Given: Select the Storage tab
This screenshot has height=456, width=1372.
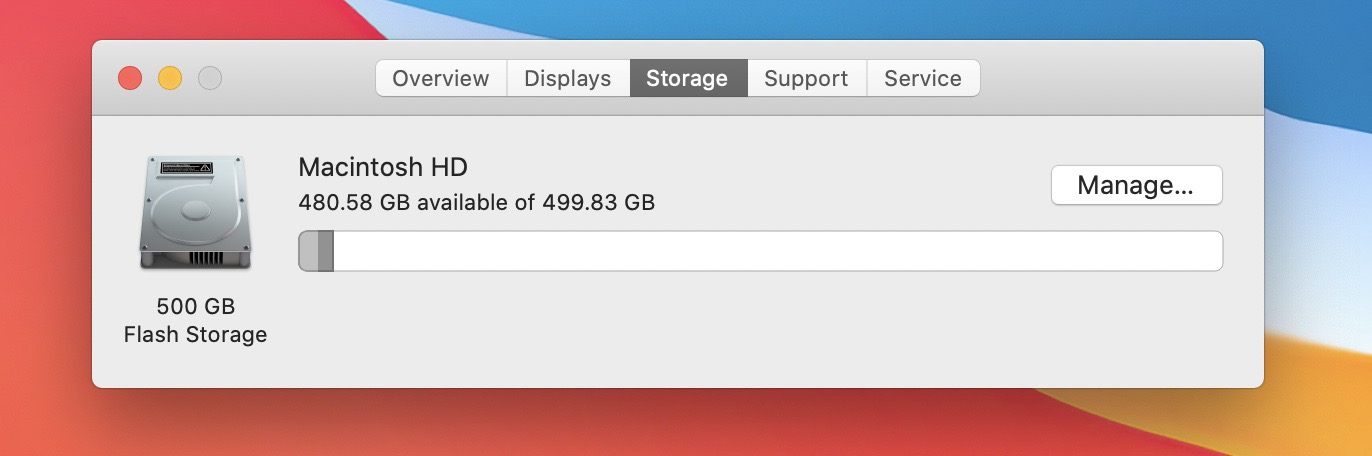Looking at the screenshot, I should pos(688,78).
